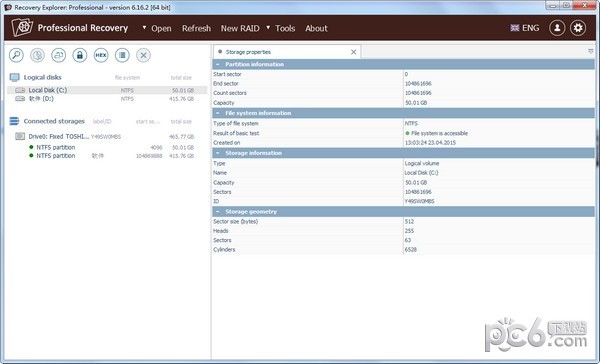The height and width of the screenshot is (364, 600).
Task: Click the Start sector value 0
Action: click(406, 74)
